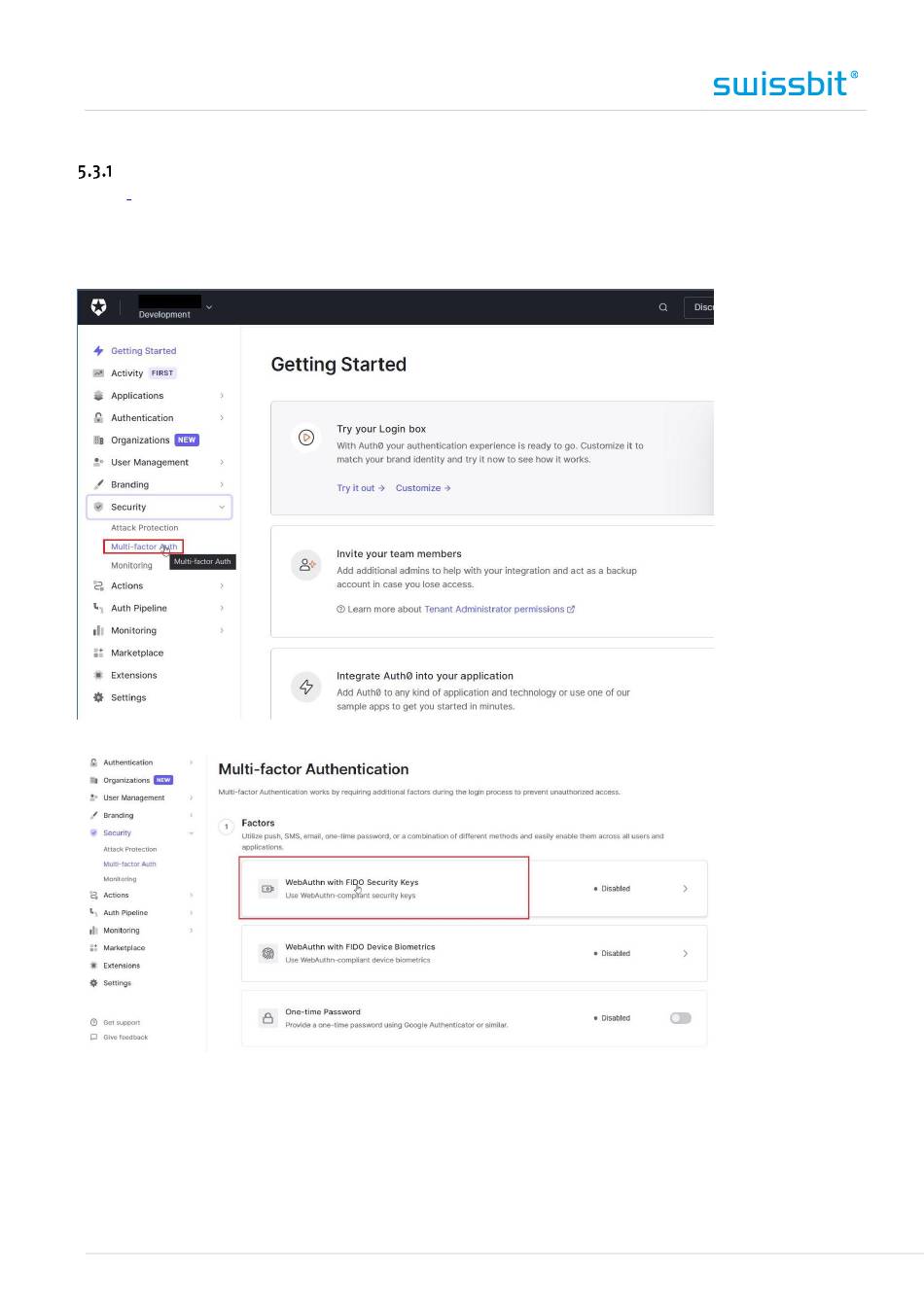Click lightning icon beside Integrate Auth0 into your application
The image size is (924, 1307).
point(306,687)
